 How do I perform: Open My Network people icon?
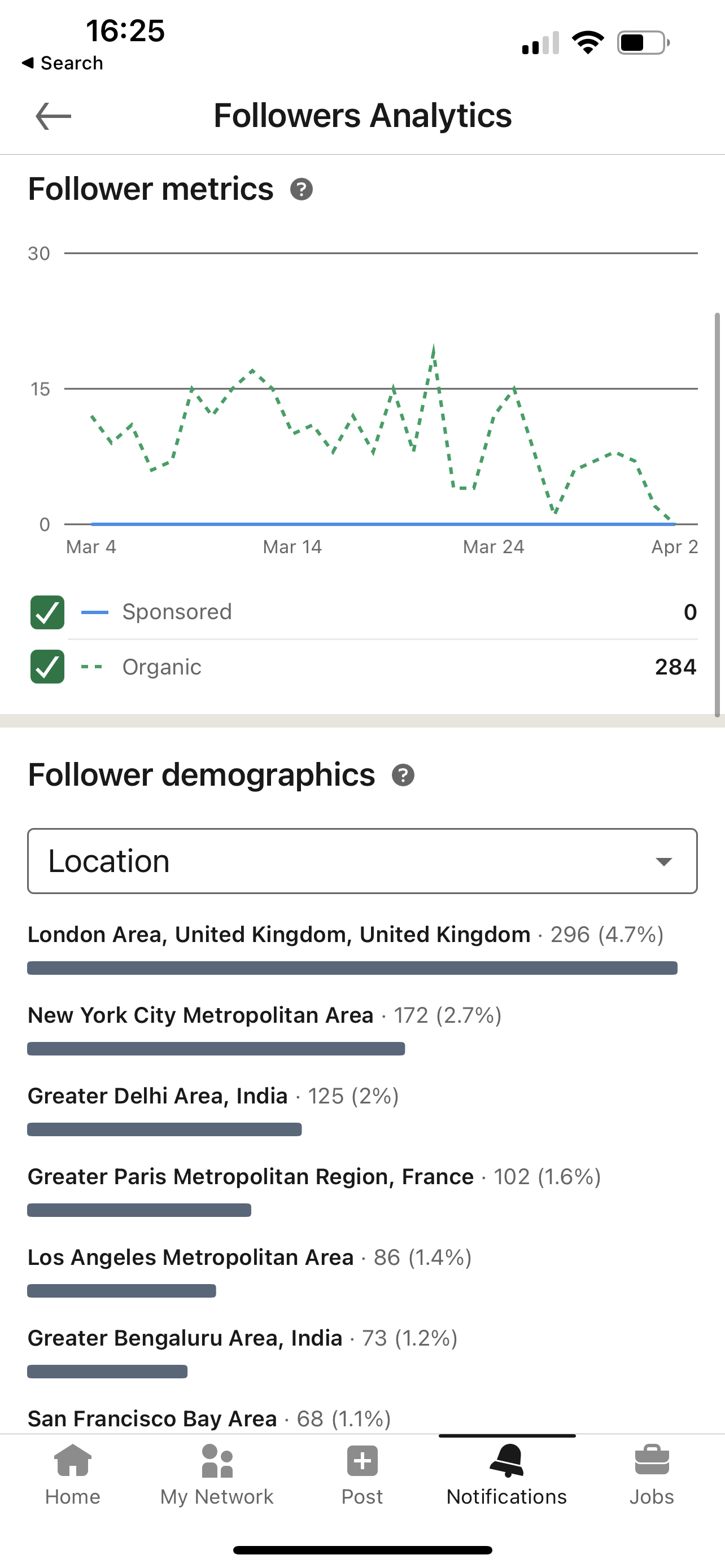tap(217, 1461)
